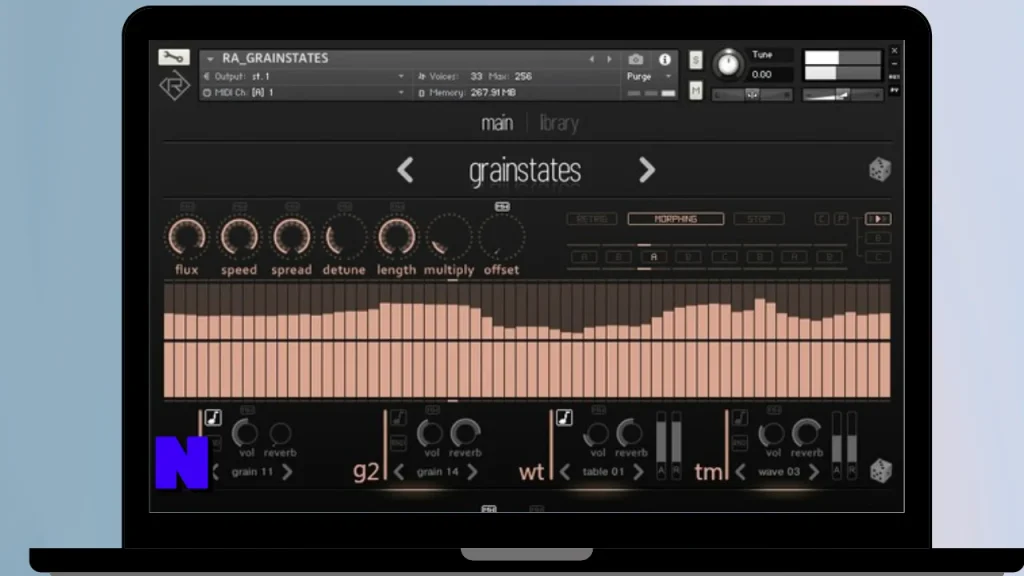Toggle the link switch above offset knob
The height and width of the screenshot is (576, 1024).
click(x=502, y=206)
